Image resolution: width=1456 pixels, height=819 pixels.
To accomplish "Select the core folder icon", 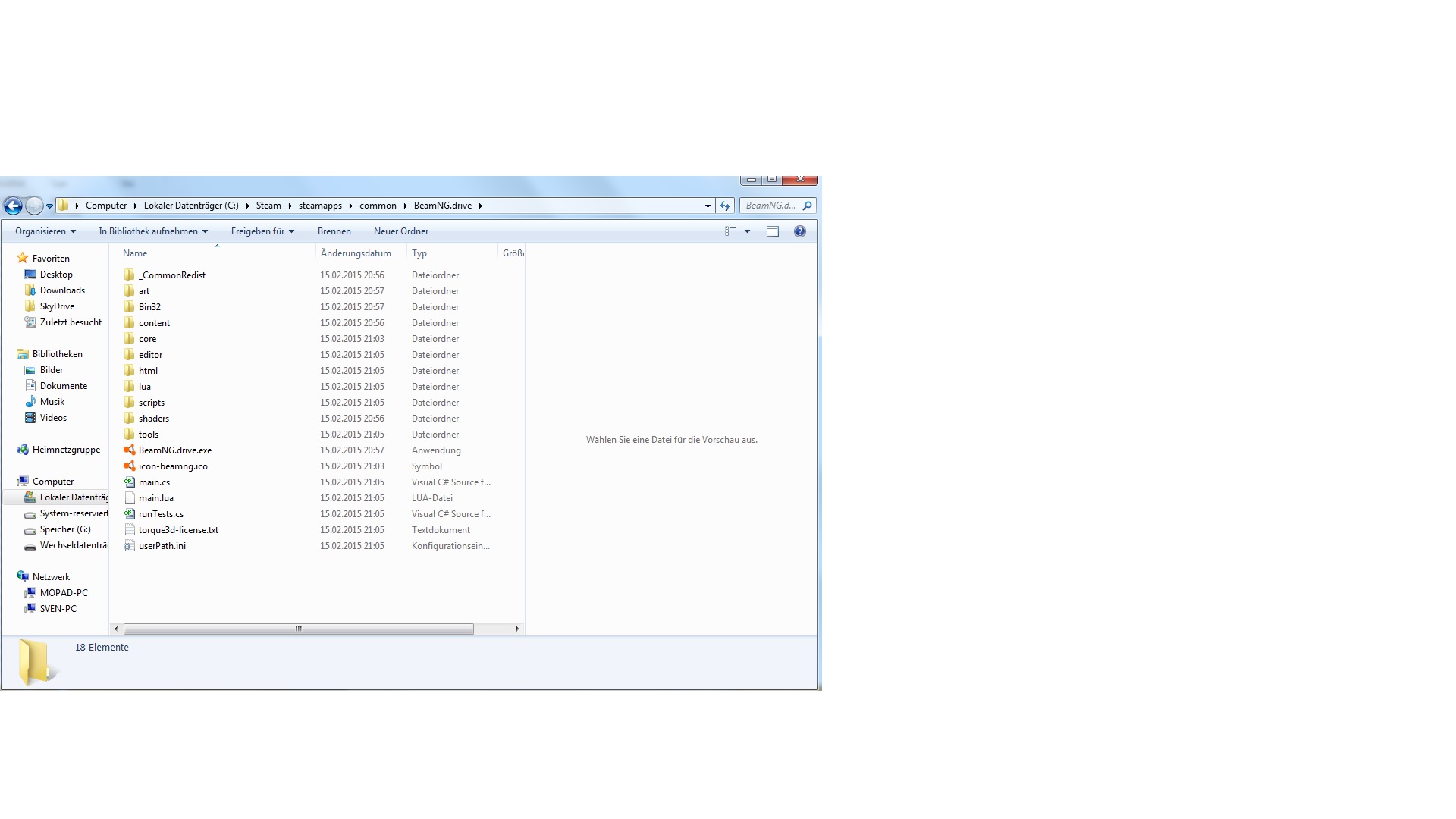I will (x=129, y=338).
